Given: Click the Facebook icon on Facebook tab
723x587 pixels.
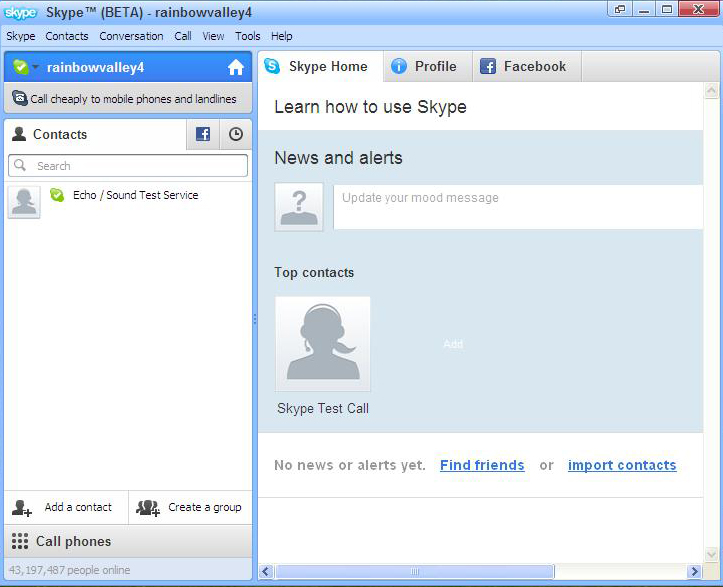Looking at the screenshot, I should pos(488,66).
